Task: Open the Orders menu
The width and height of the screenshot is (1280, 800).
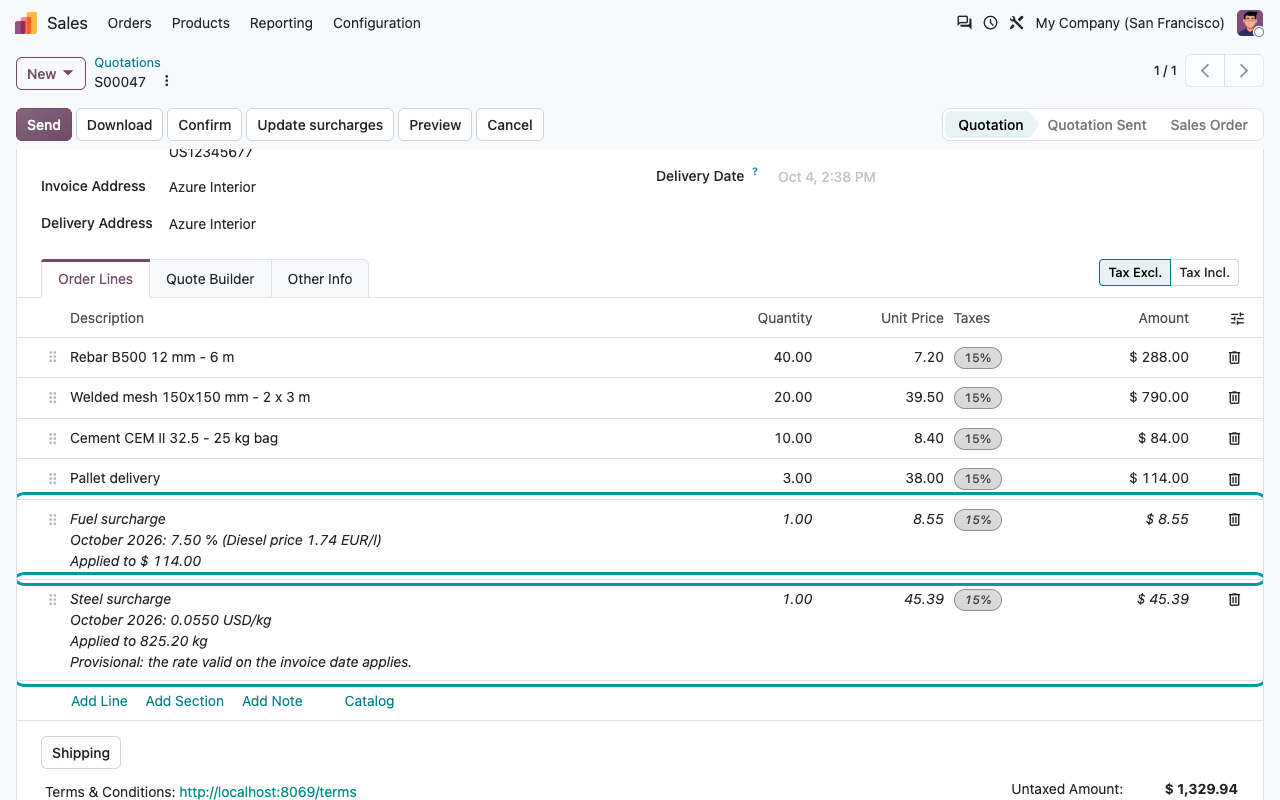Action: click(130, 23)
